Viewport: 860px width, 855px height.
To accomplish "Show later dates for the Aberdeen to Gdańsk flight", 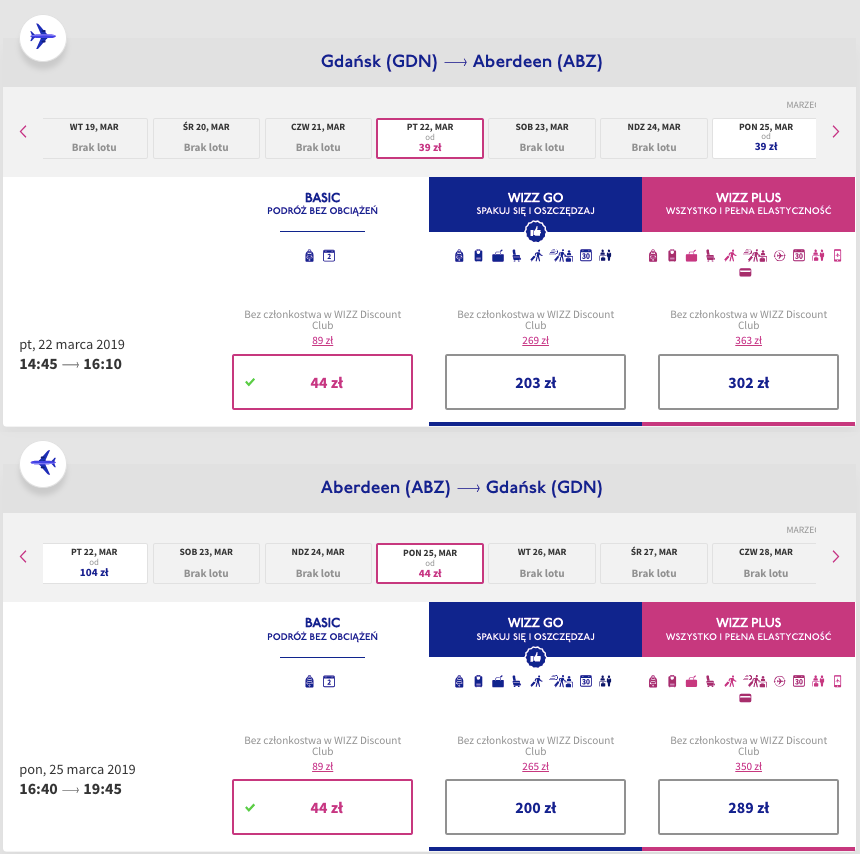I will (836, 558).
